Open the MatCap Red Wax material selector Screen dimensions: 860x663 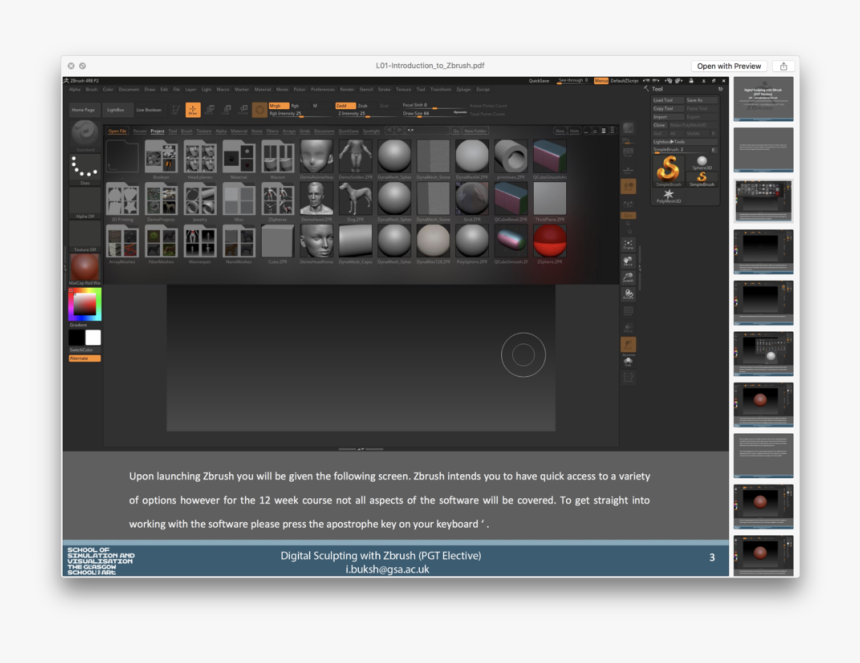coord(85,269)
